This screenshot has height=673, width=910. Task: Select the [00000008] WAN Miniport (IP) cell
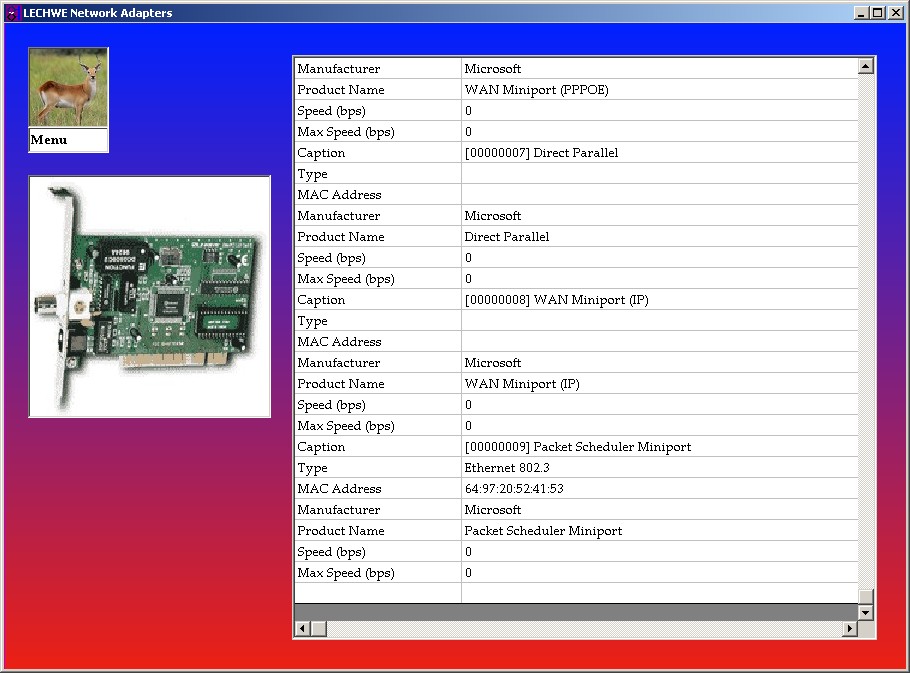click(556, 300)
